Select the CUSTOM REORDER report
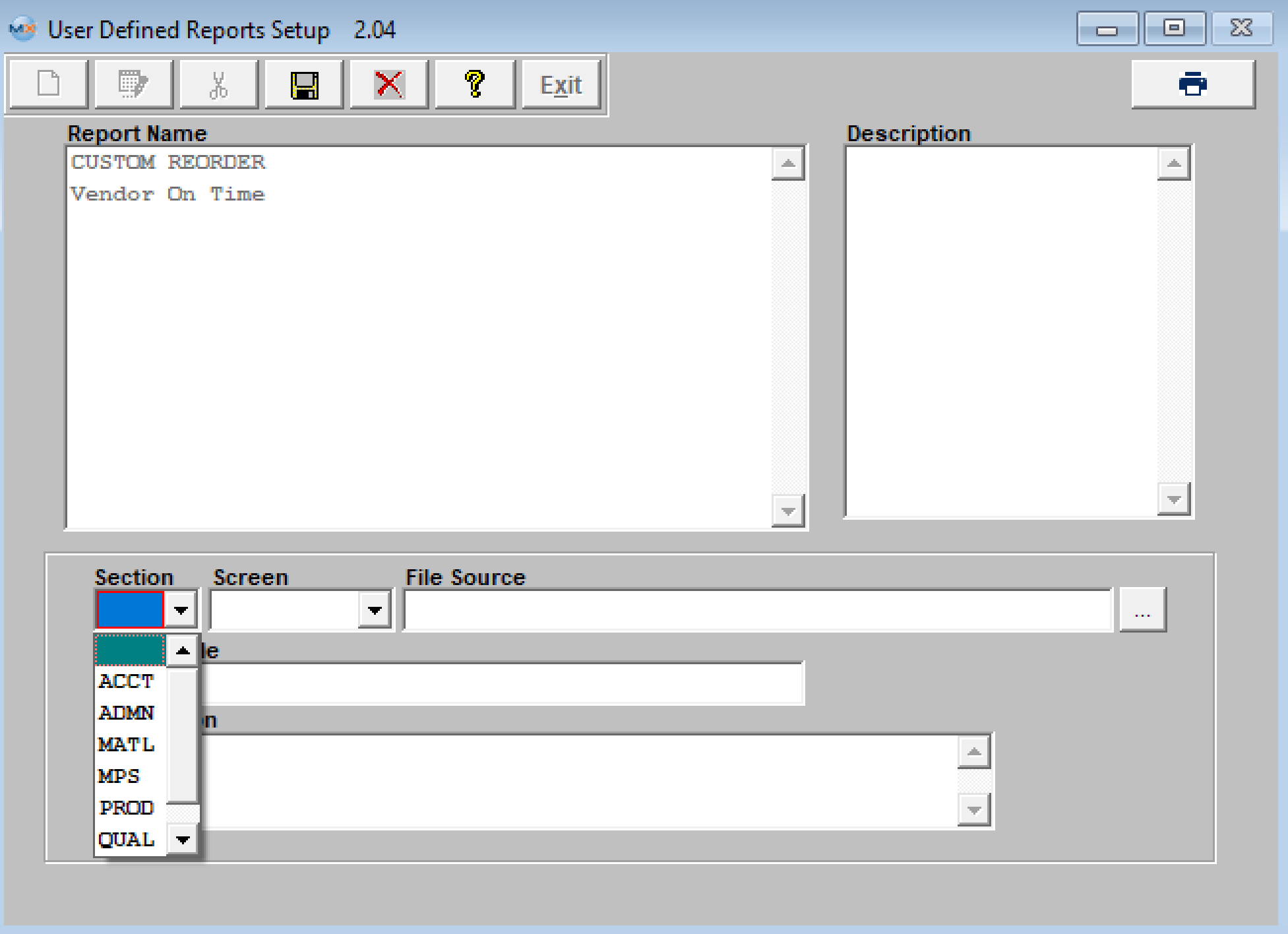The image size is (1288, 934). [168, 162]
